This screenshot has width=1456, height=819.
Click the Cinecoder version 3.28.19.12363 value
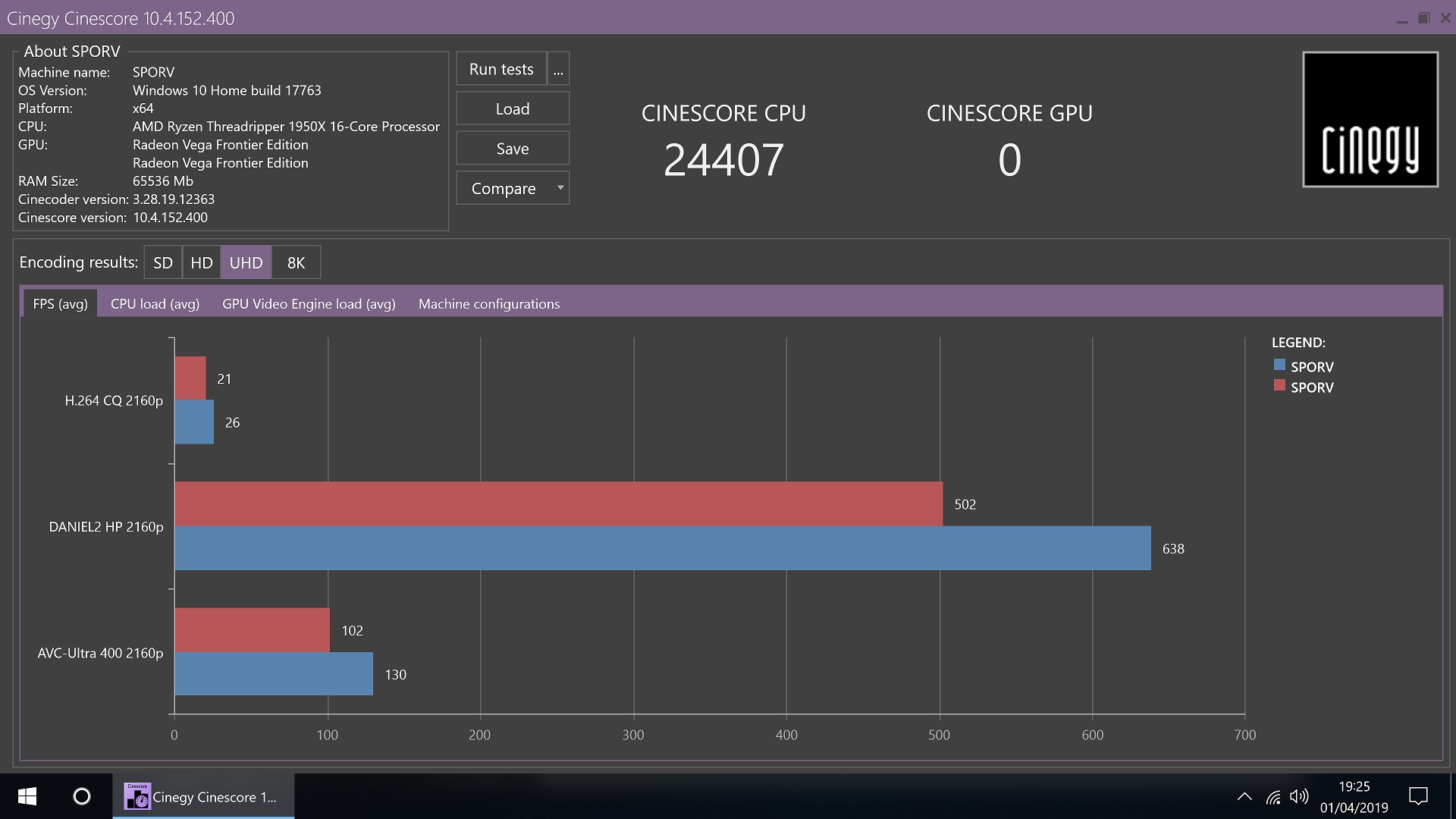point(174,199)
